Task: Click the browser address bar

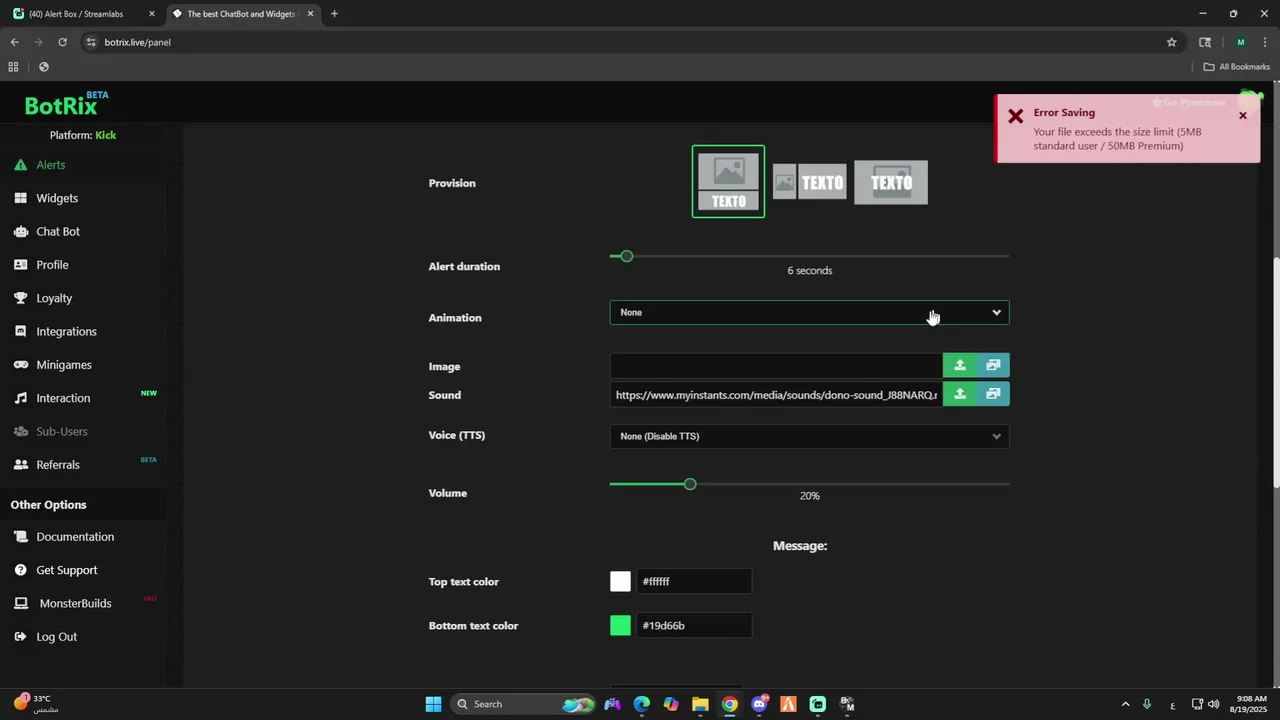Action: [x=620, y=42]
